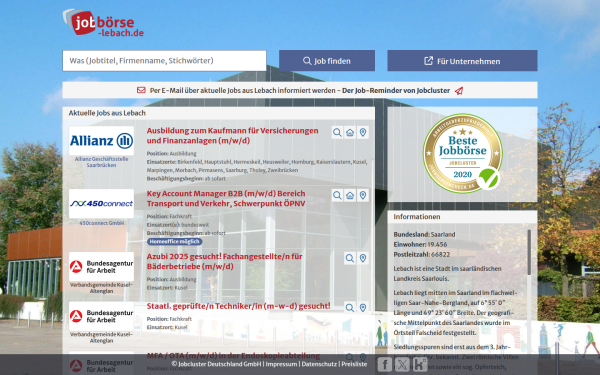600x375 pixels.
Task: Open the X (Twitter) icon in the footer
Action: [402, 364]
